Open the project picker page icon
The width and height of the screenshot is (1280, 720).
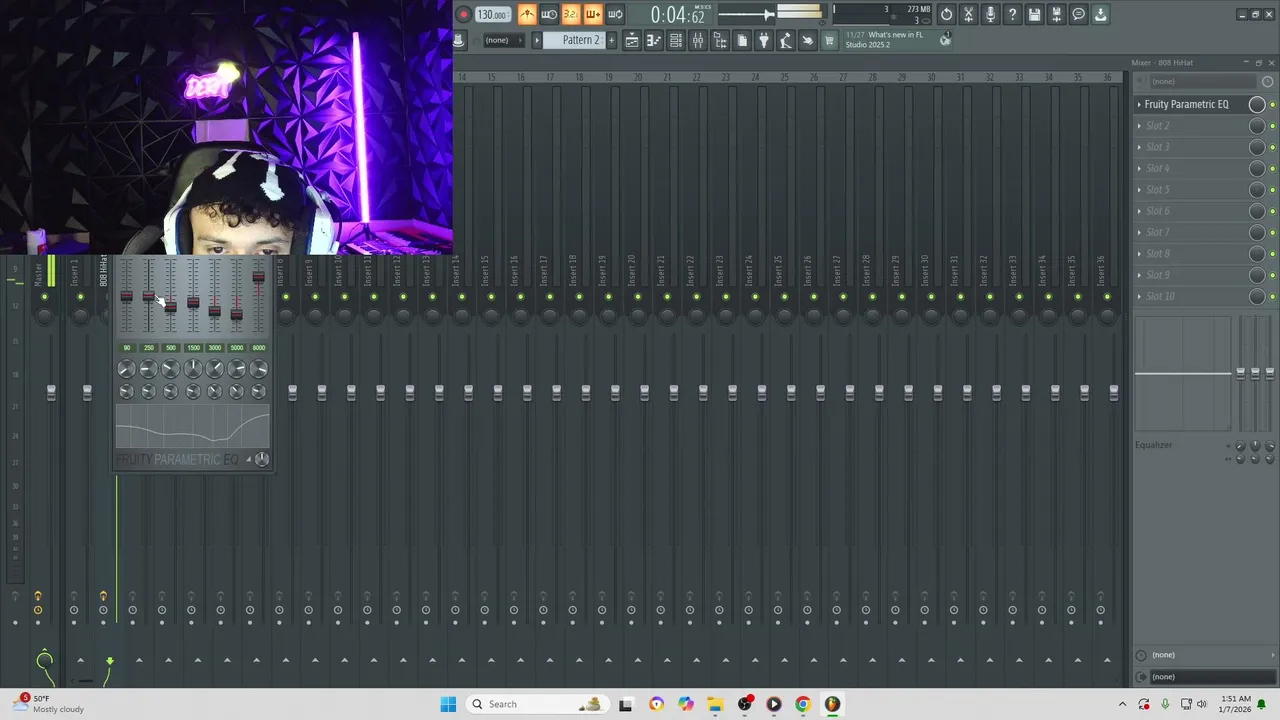click(742, 40)
